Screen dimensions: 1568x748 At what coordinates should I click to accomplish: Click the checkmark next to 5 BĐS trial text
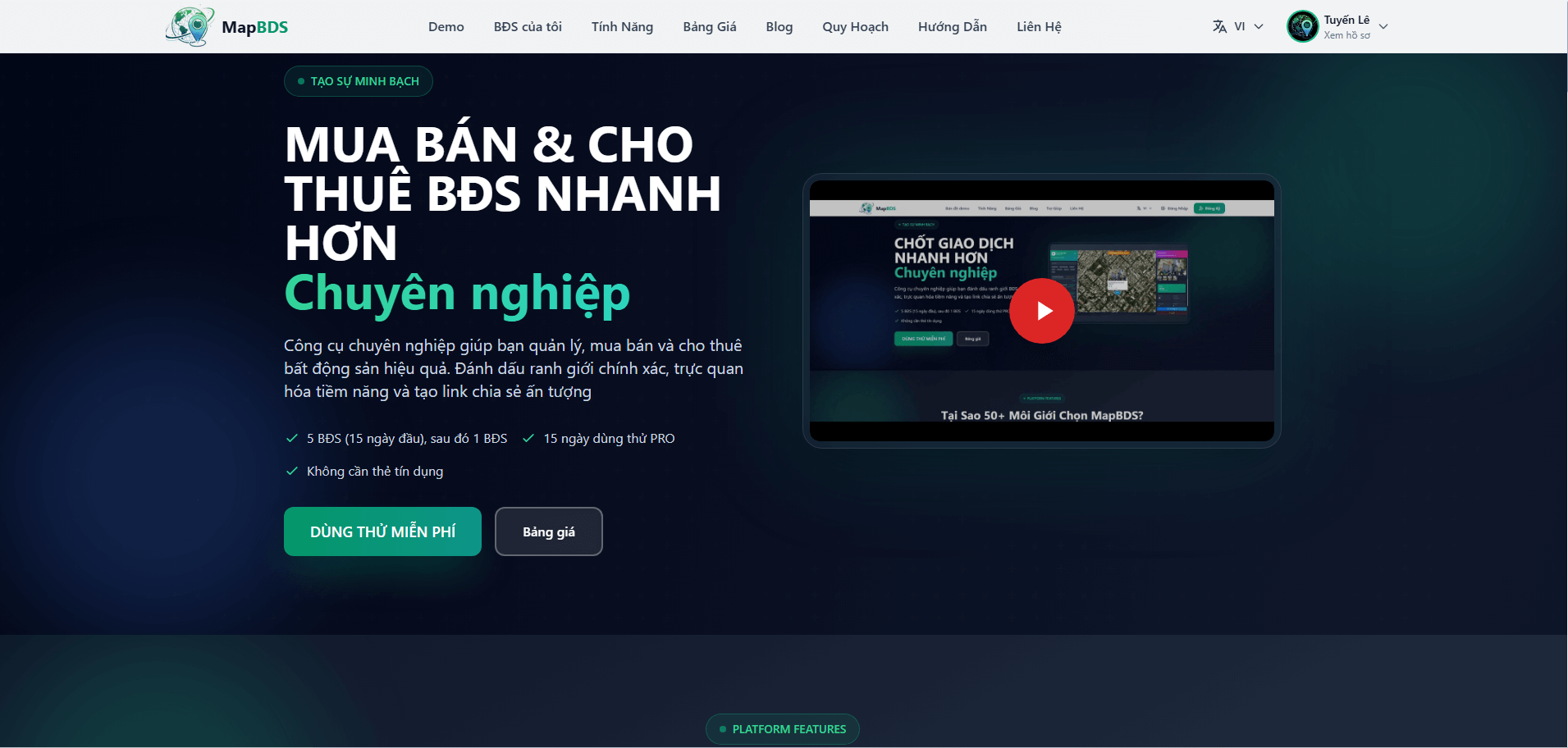pyautogui.click(x=291, y=438)
